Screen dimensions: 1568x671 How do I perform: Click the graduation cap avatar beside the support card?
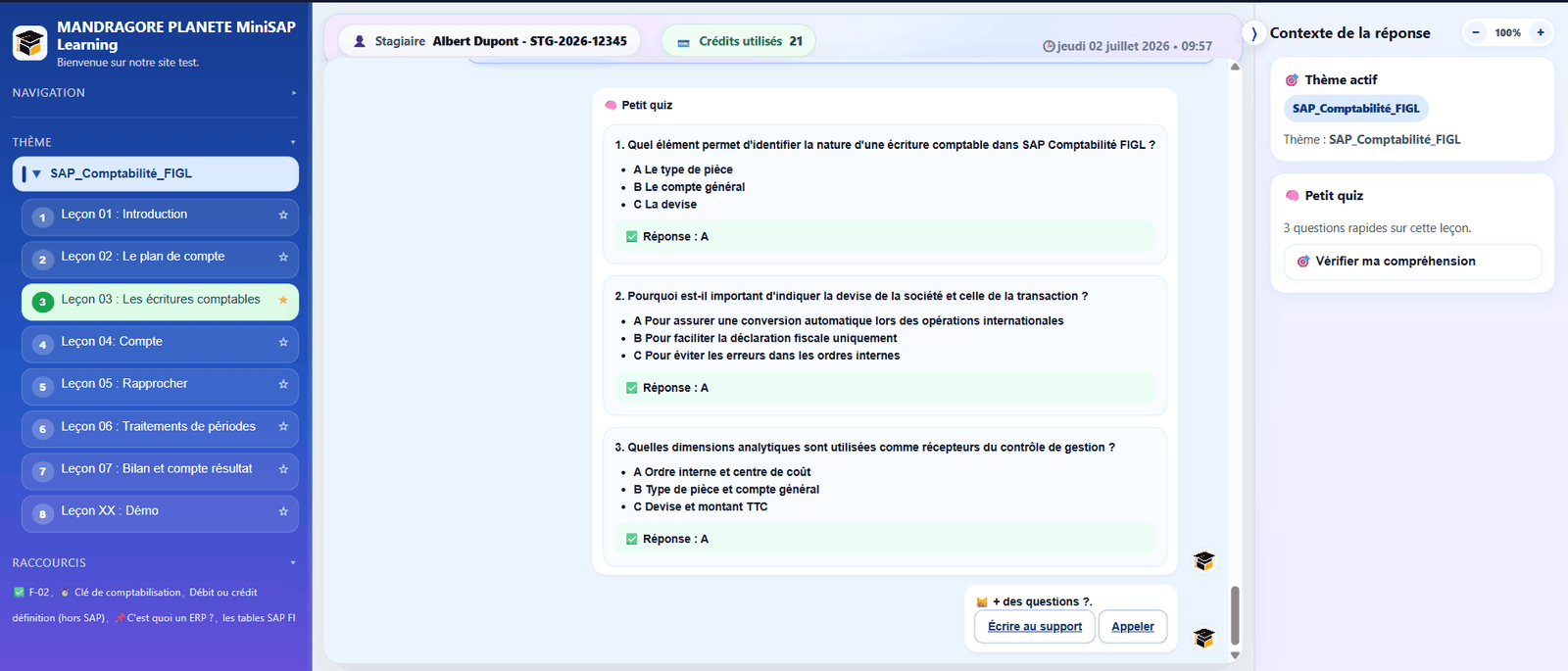(1204, 638)
